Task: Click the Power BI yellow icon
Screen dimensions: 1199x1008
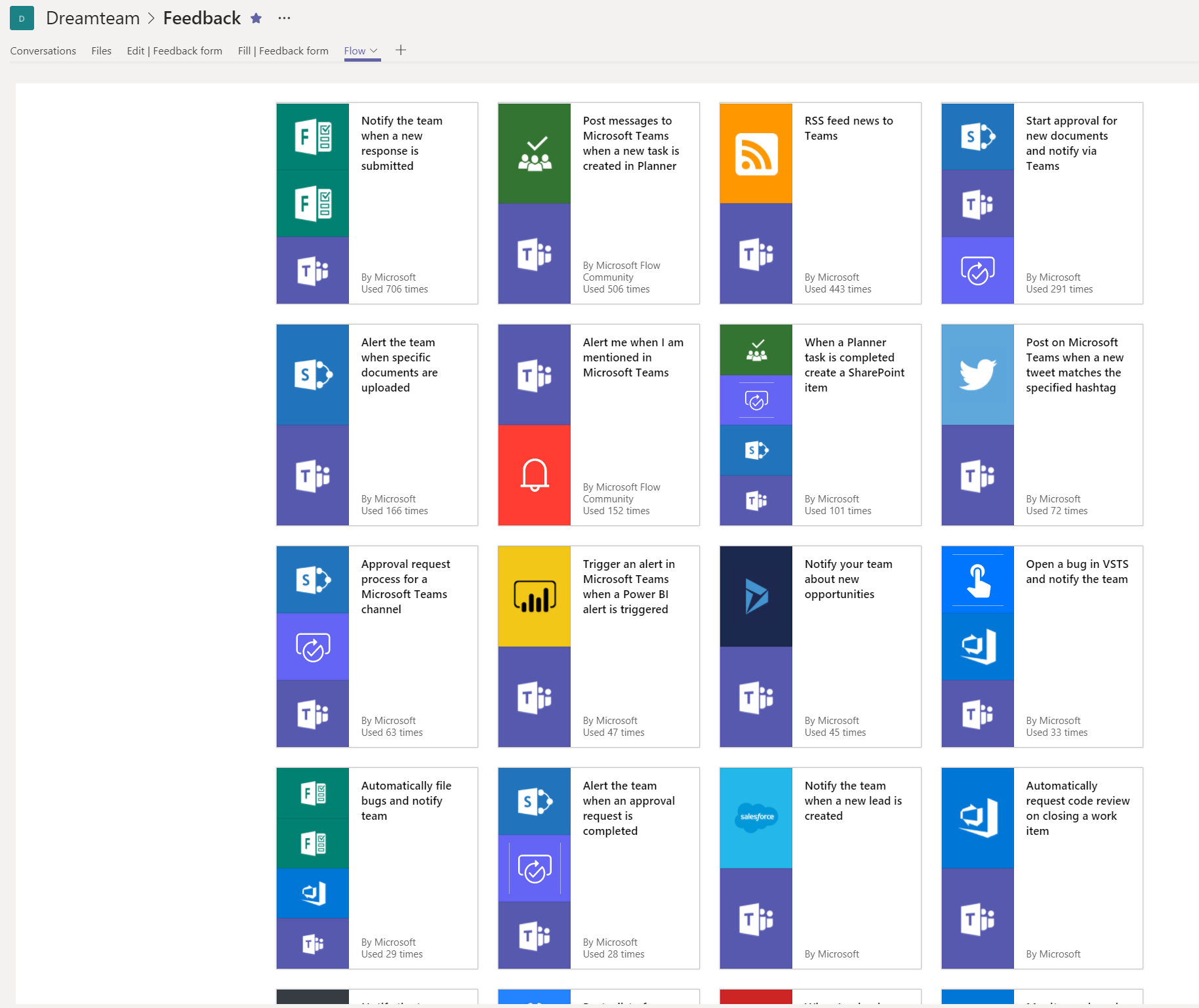Action: [535, 596]
